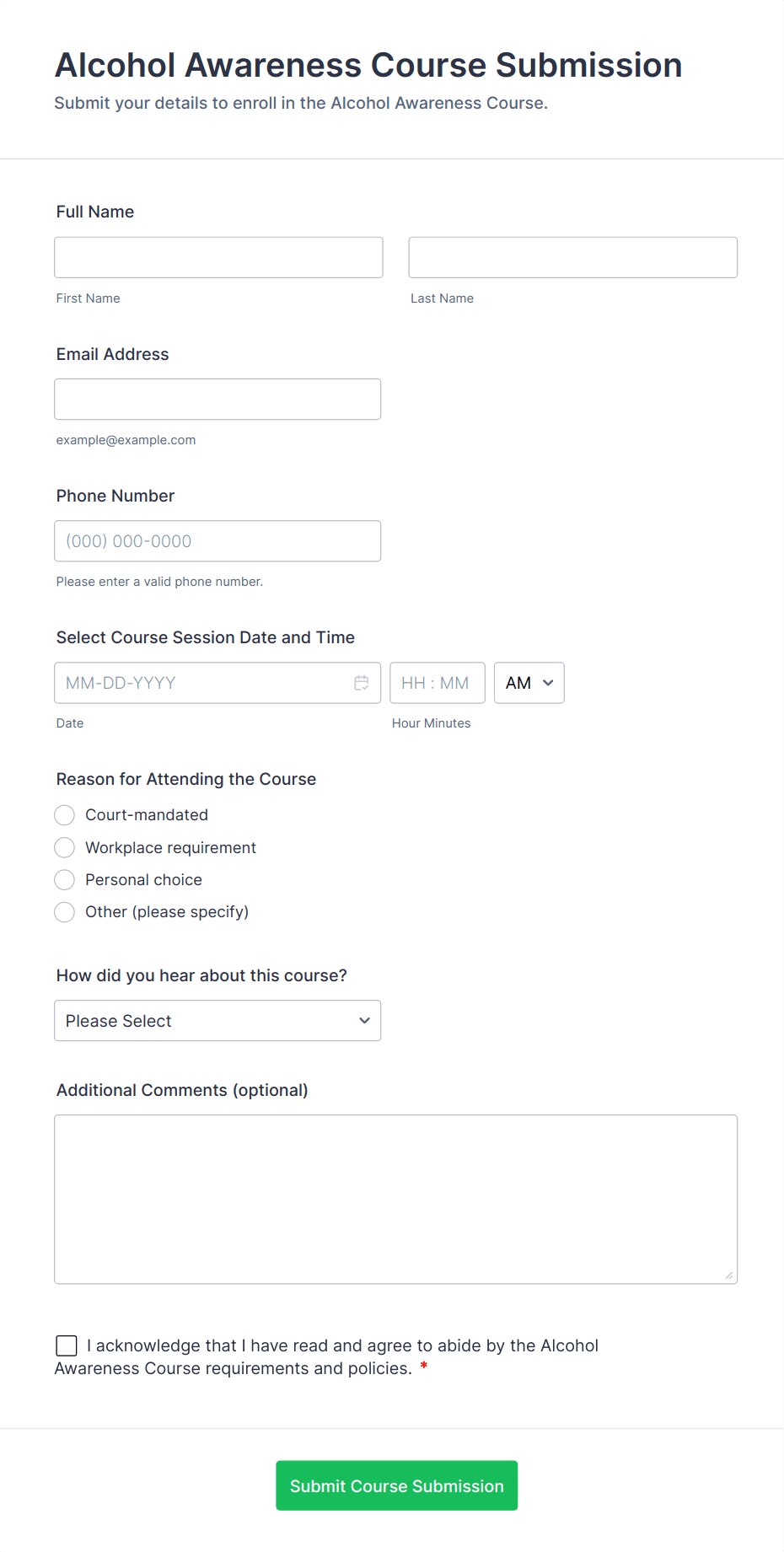
Task: Open the How did you hear dropdown
Action: pos(217,1020)
